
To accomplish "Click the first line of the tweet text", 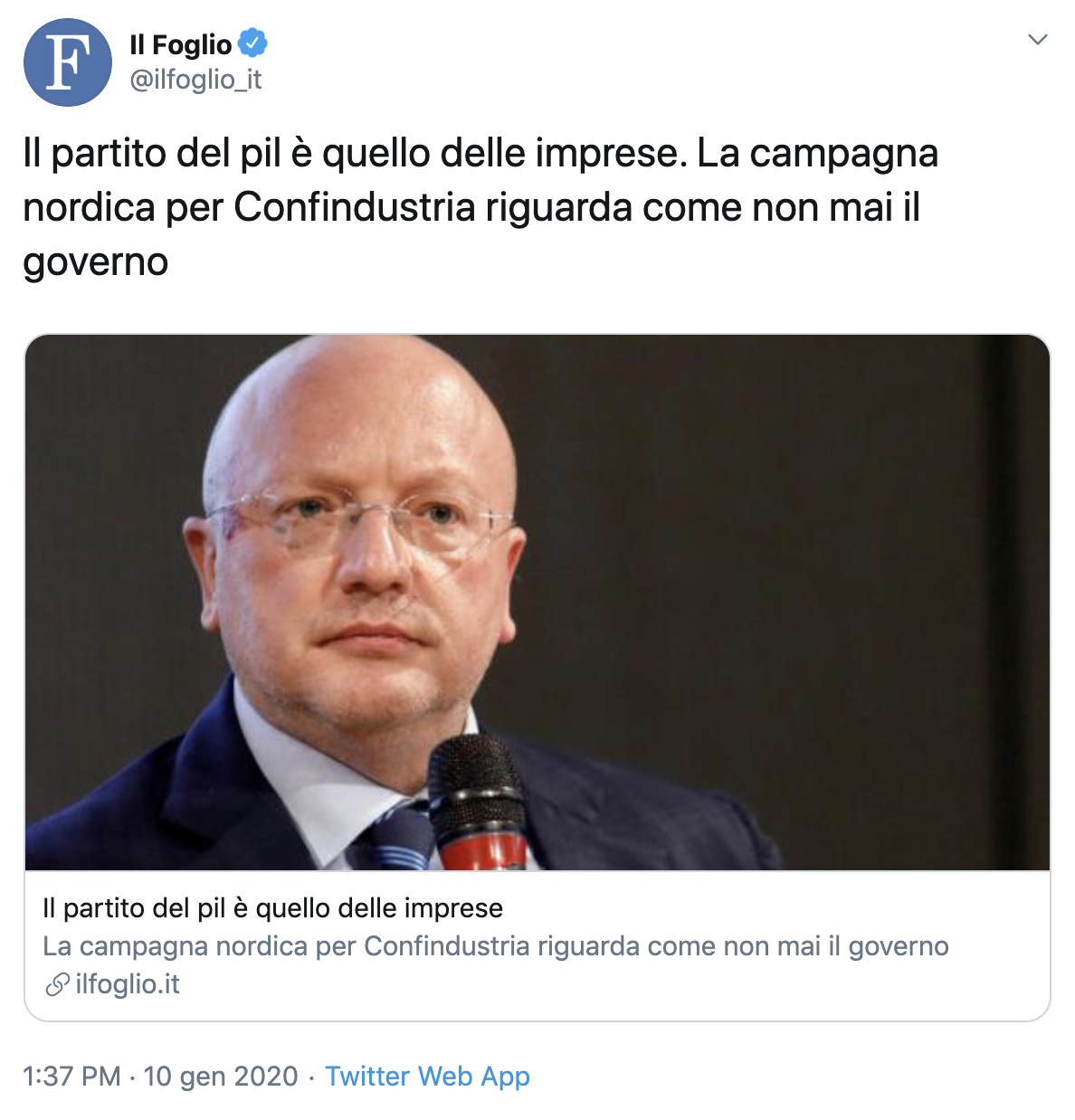I will click(x=480, y=155).
